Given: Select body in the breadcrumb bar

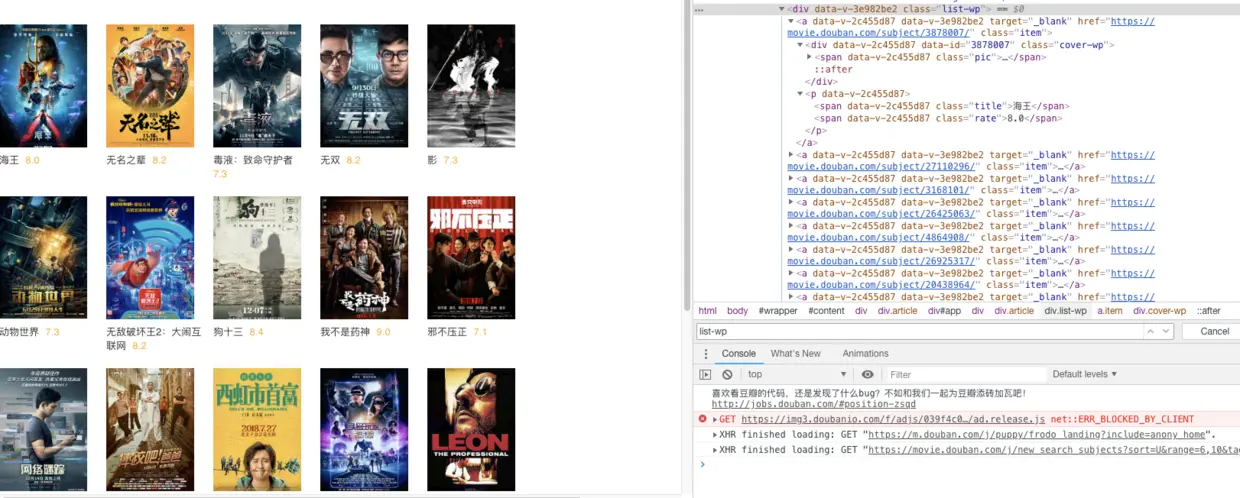Looking at the screenshot, I should pos(737,311).
